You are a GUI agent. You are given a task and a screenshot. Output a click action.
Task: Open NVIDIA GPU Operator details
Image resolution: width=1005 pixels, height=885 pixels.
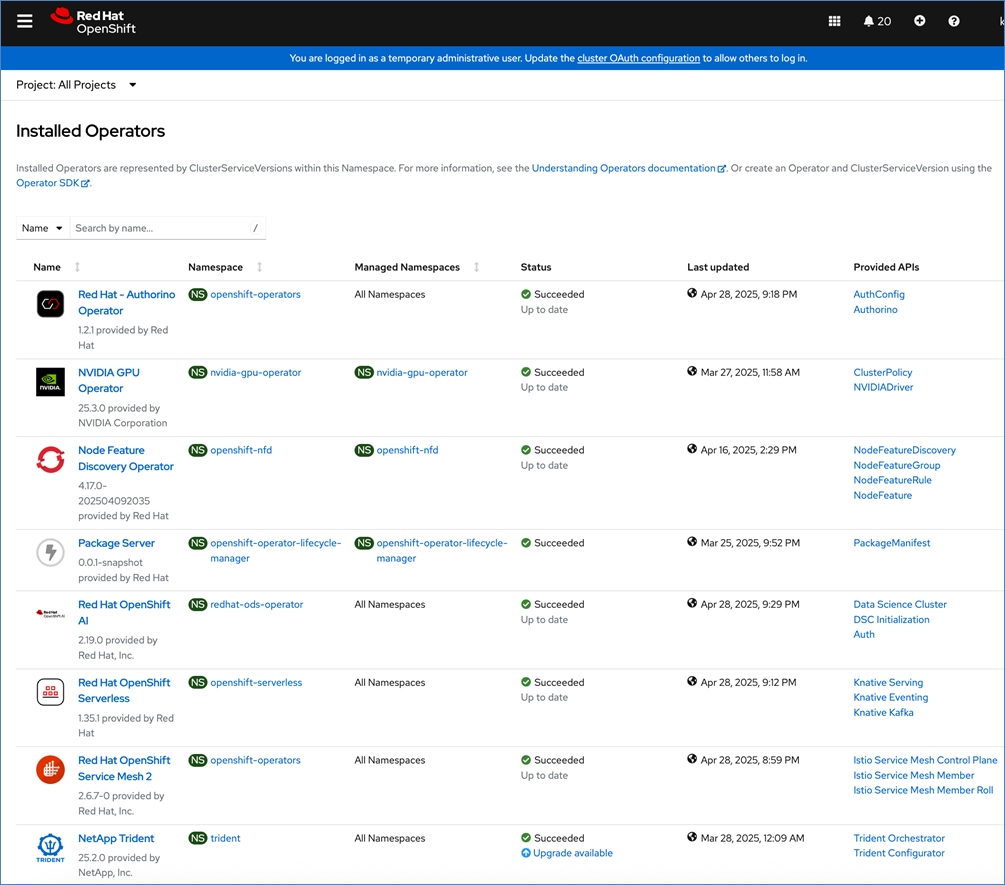[x=109, y=381]
